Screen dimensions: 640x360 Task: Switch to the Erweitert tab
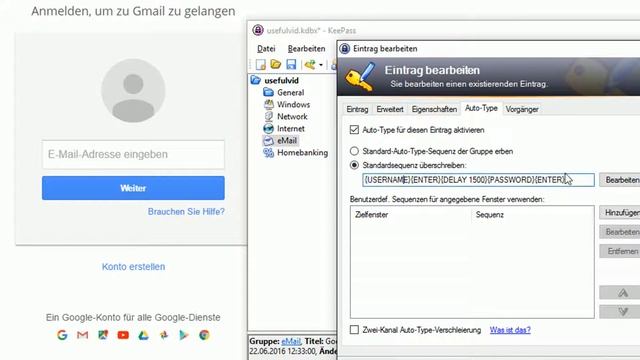[390, 109]
